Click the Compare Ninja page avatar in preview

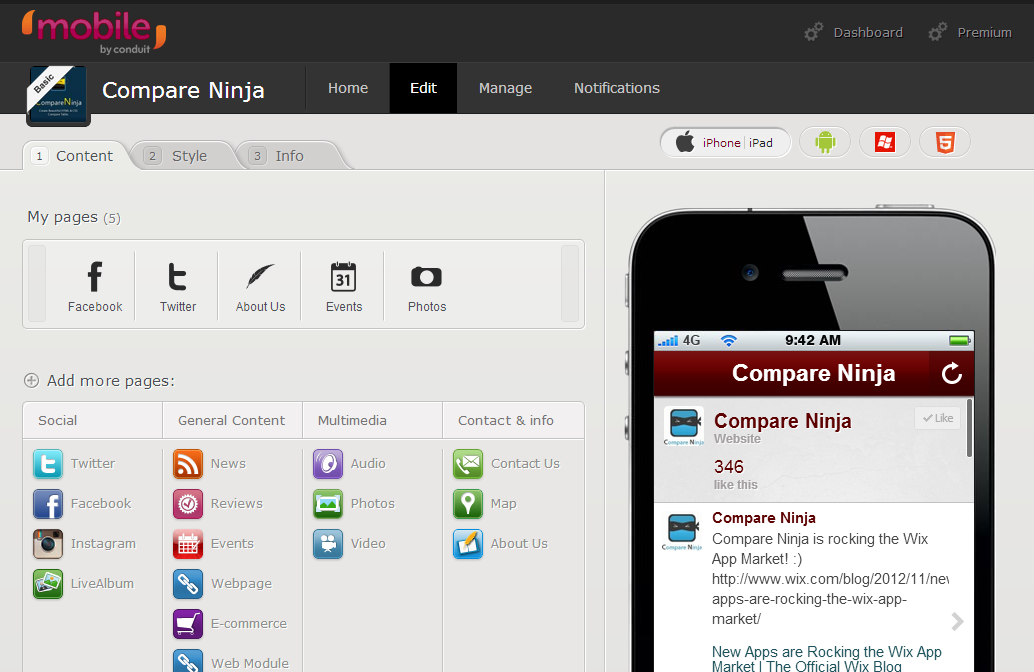(x=684, y=425)
